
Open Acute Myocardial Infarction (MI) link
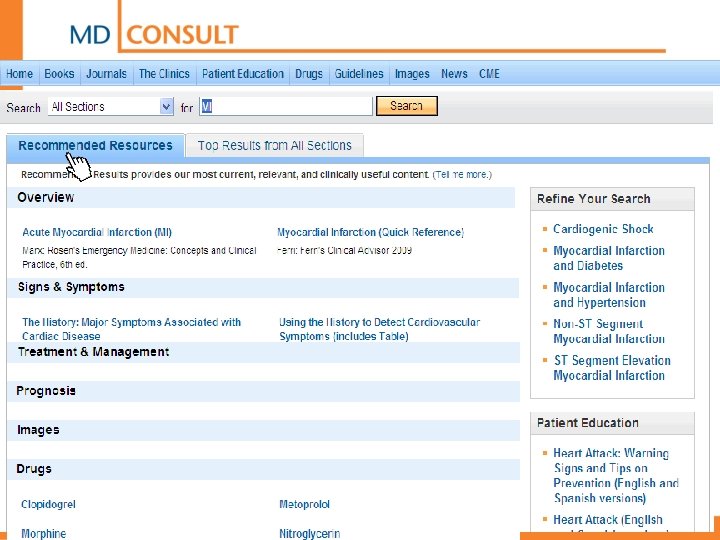click(x=97, y=232)
